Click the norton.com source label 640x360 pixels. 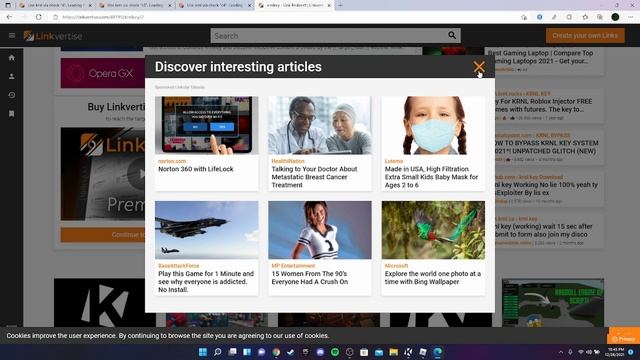tap(172, 161)
